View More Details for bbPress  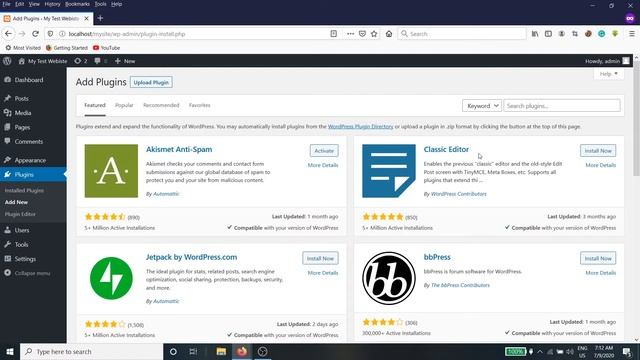coord(600,273)
